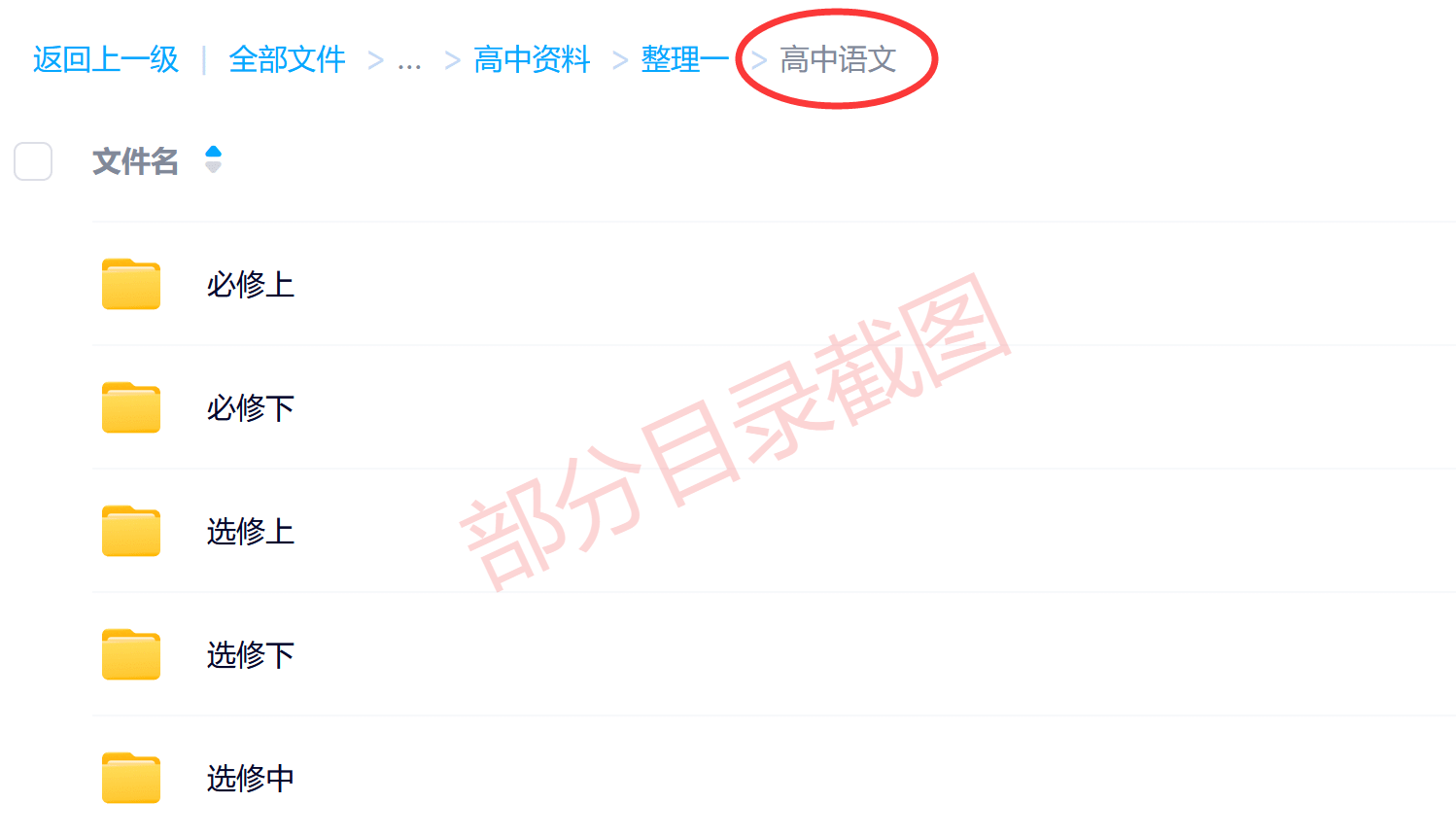Open the 必修下 folder icon

131,407
